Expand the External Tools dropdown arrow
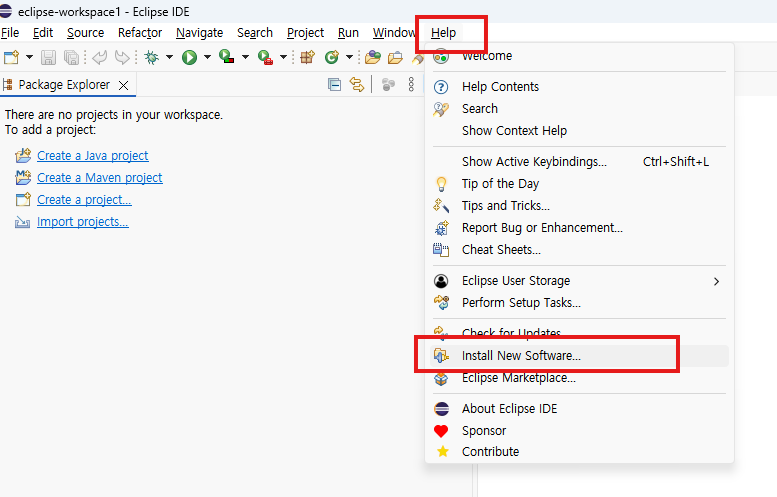Image resolution: width=777 pixels, height=497 pixels. click(283, 57)
